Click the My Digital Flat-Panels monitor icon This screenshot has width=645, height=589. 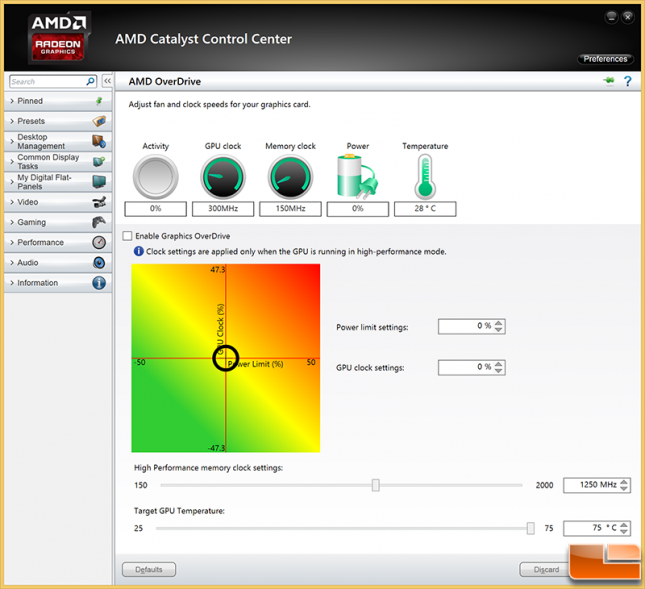coord(99,181)
